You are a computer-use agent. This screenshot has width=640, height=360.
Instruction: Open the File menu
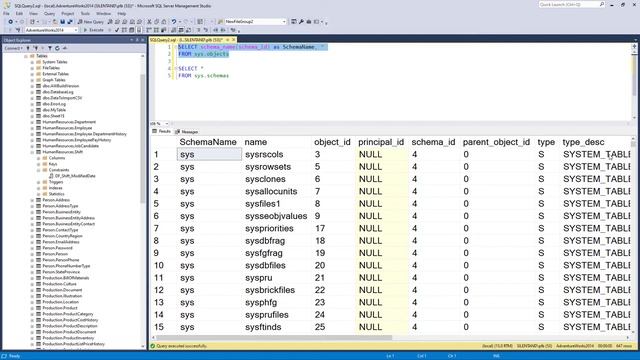(6, 13)
